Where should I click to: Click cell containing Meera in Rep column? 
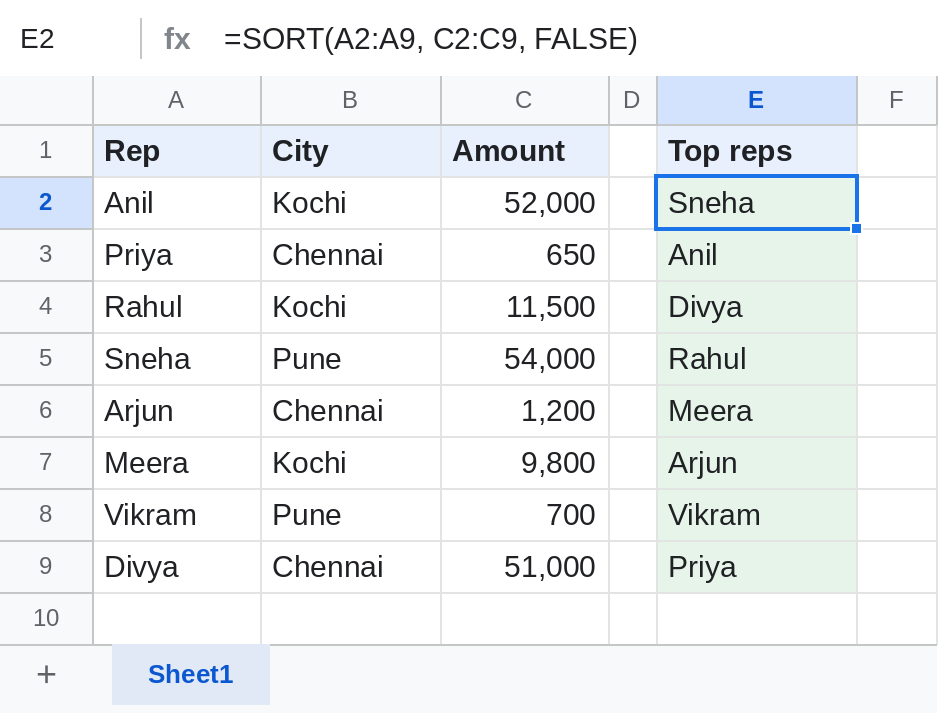(177, 463)
